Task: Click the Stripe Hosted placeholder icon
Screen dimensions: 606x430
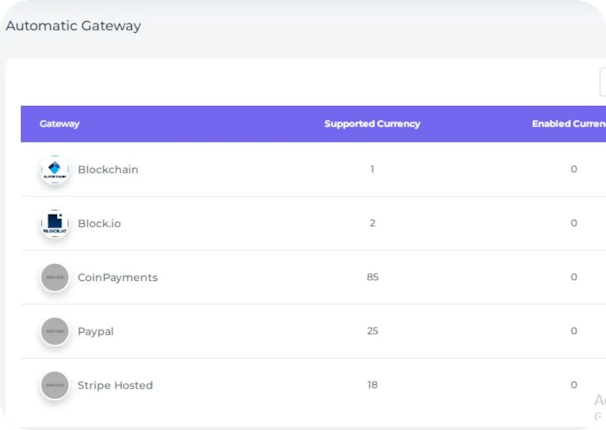Action: coord(54,385)
